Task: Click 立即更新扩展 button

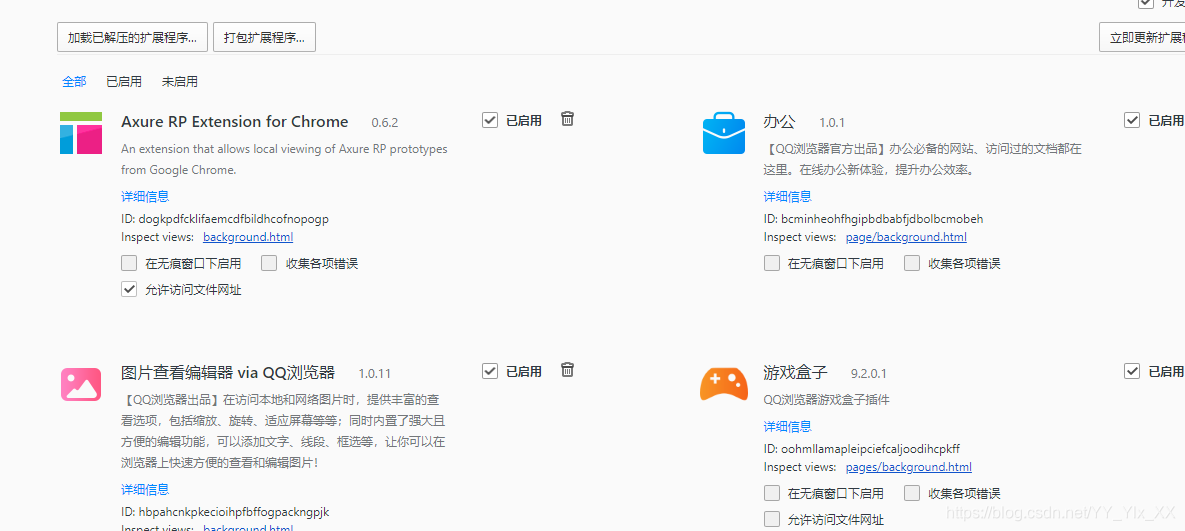Action: click(1142, 37)
